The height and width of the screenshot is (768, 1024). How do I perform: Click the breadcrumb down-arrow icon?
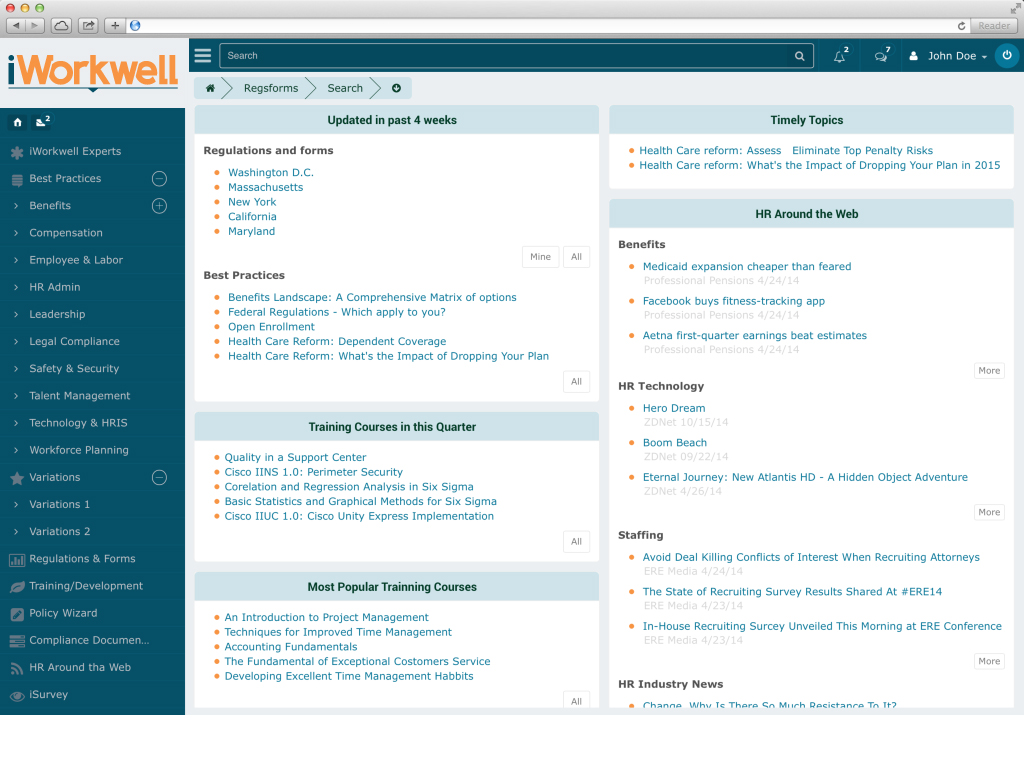click(396, 88)
